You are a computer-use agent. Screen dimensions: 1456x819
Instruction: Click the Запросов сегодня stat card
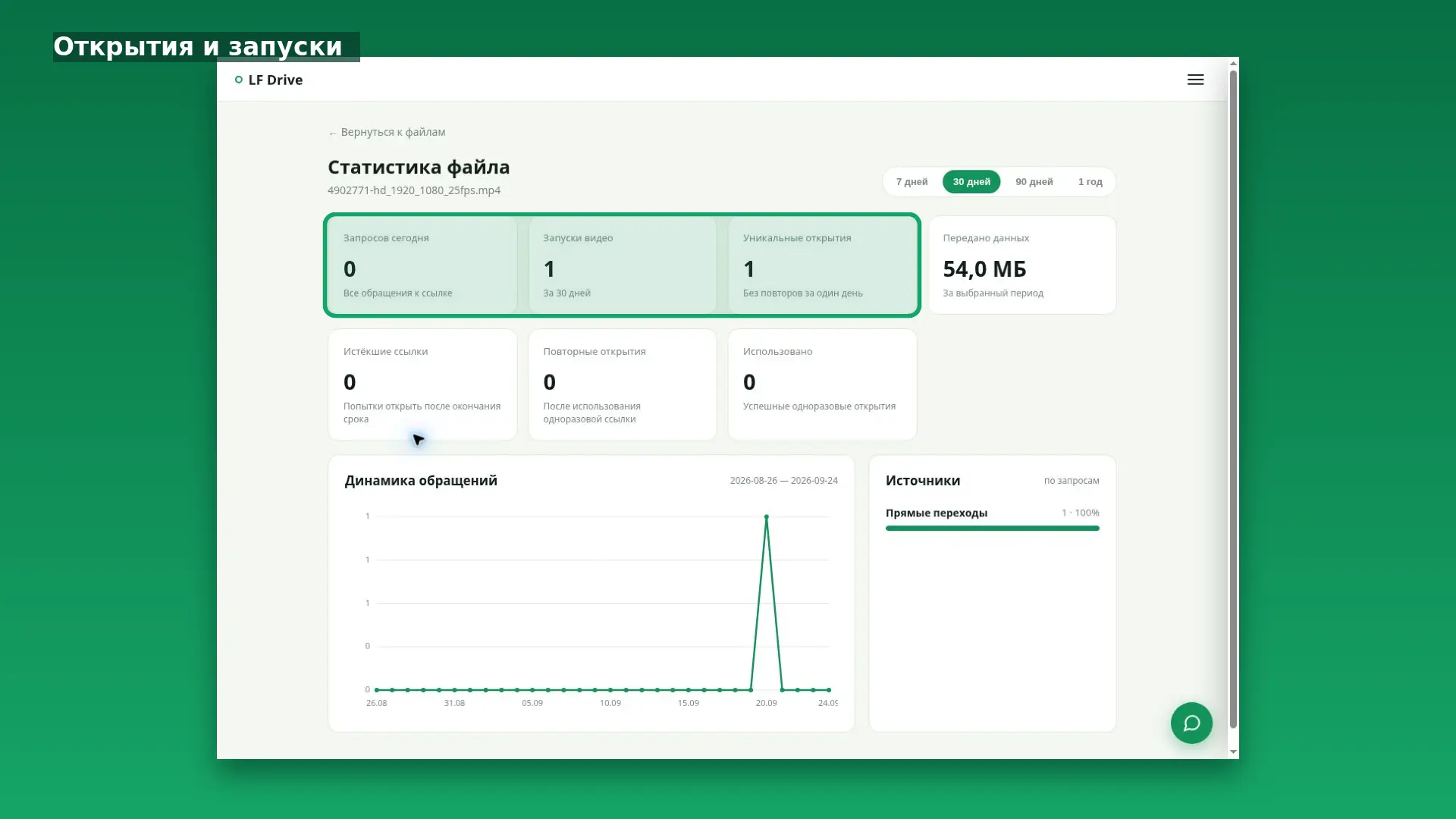click(422, 265)
